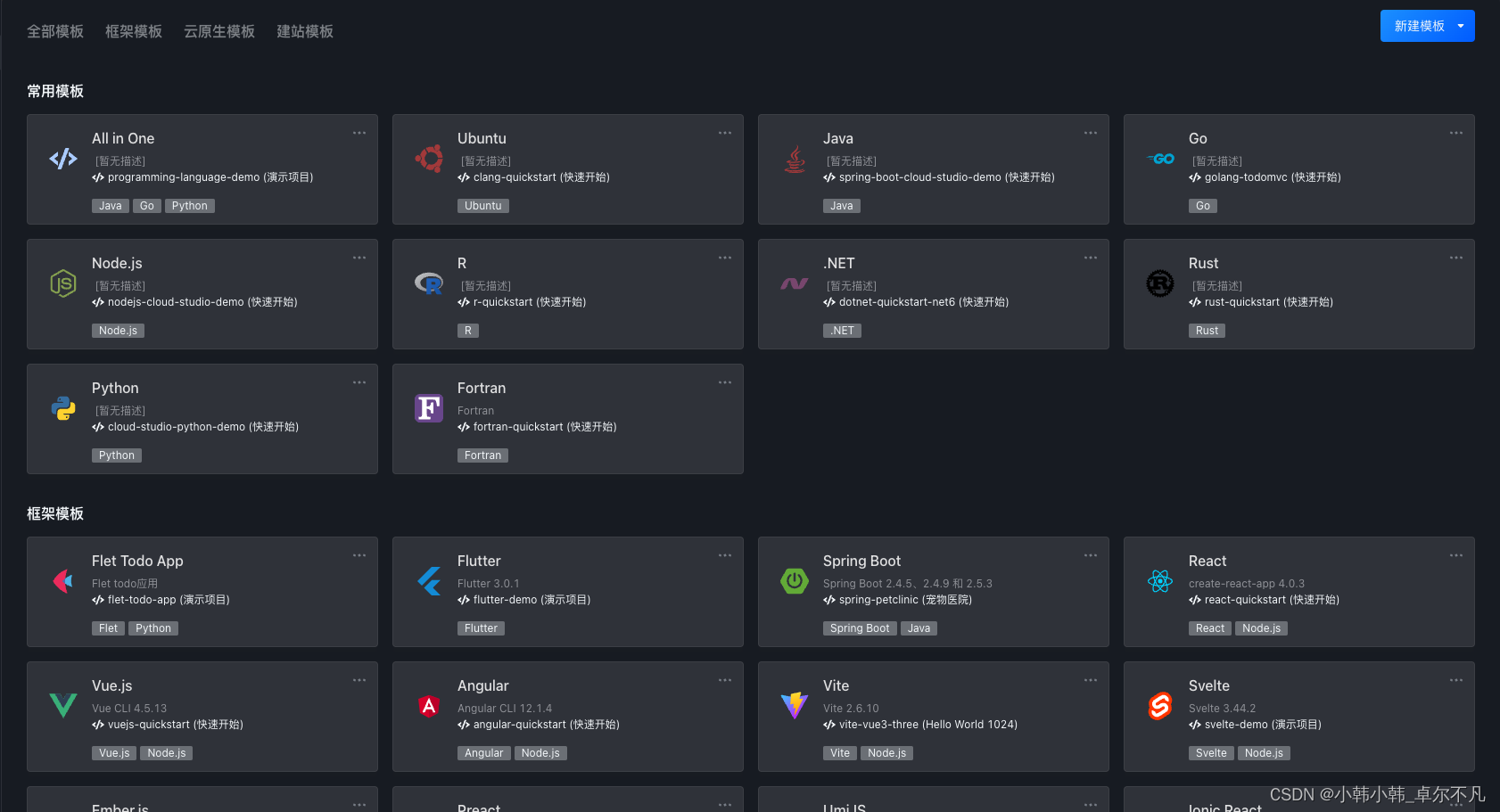The height and width of the screenshot is (812, 1500).
Task: Open the Angular template card title
Action: pos(483,685)
